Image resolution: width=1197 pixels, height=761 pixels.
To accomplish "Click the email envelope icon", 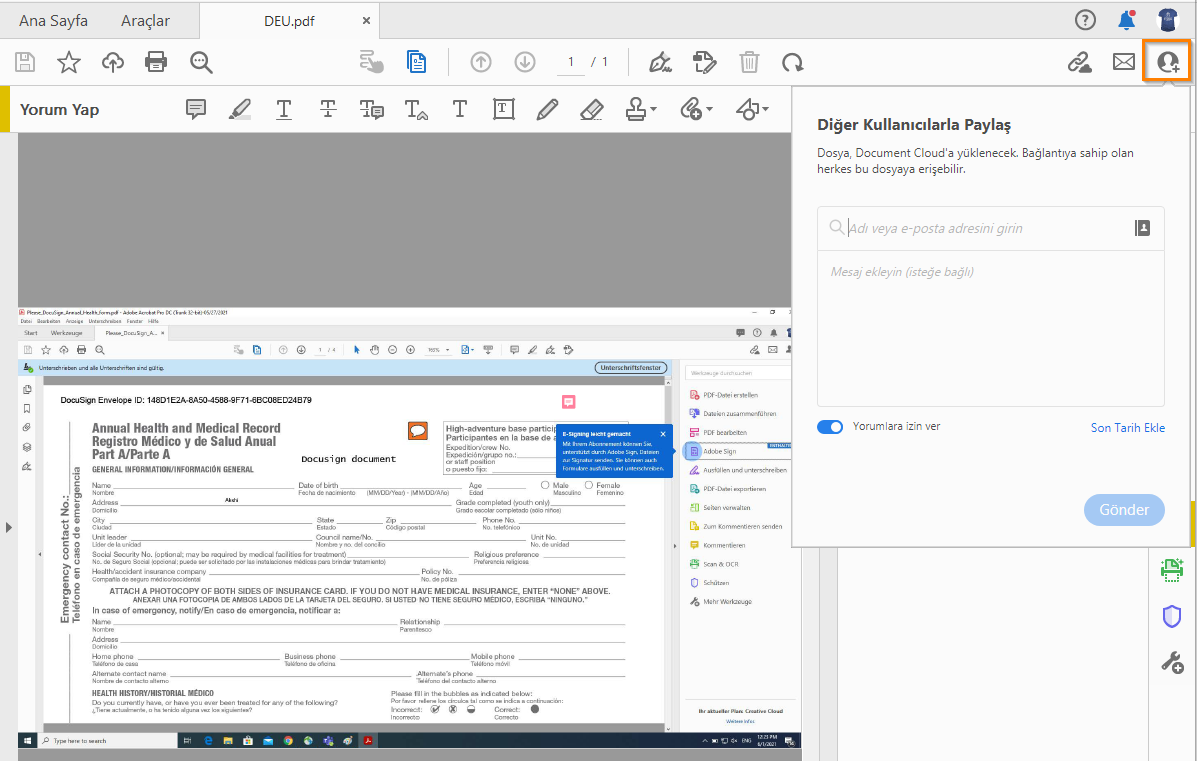I will [1124, 62].
